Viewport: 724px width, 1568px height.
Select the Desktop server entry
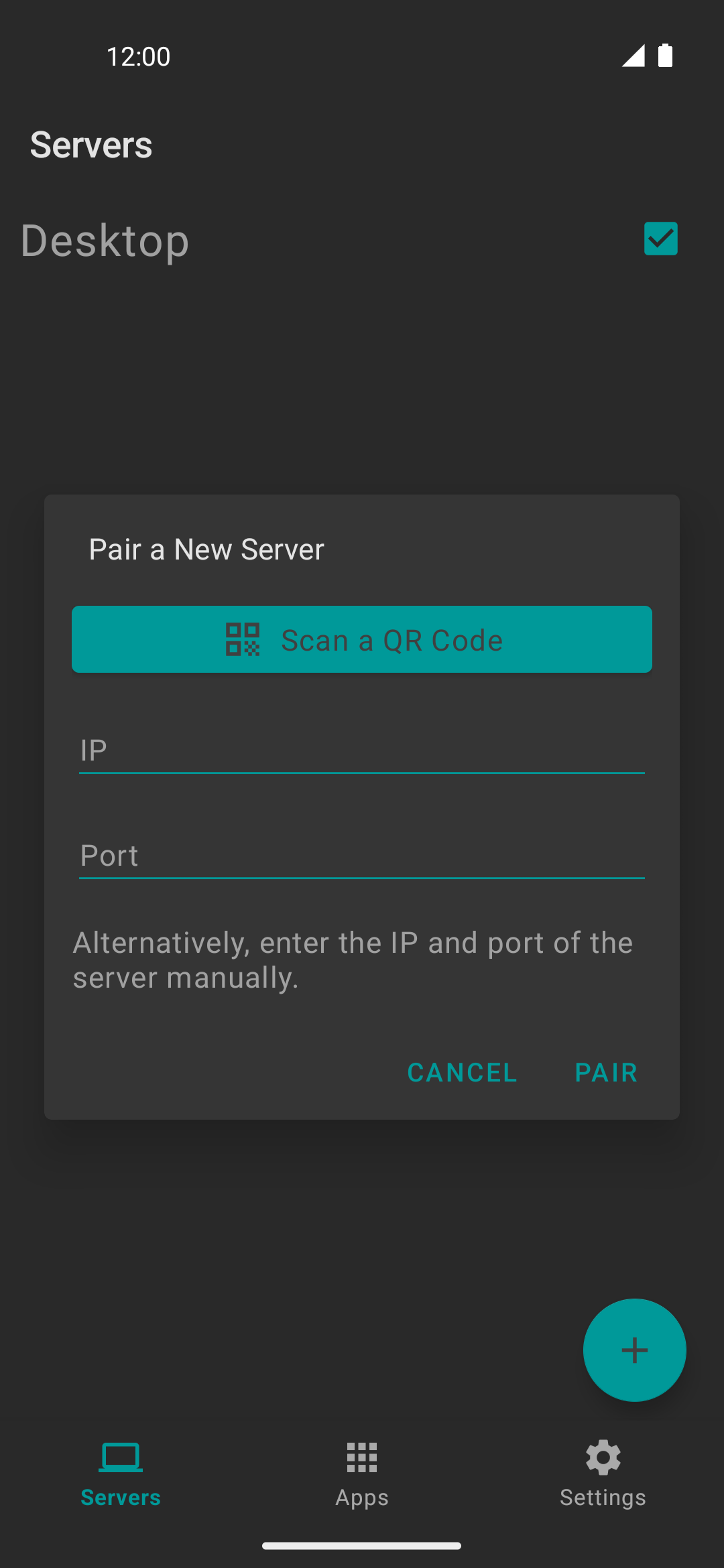tap(105, 241)
